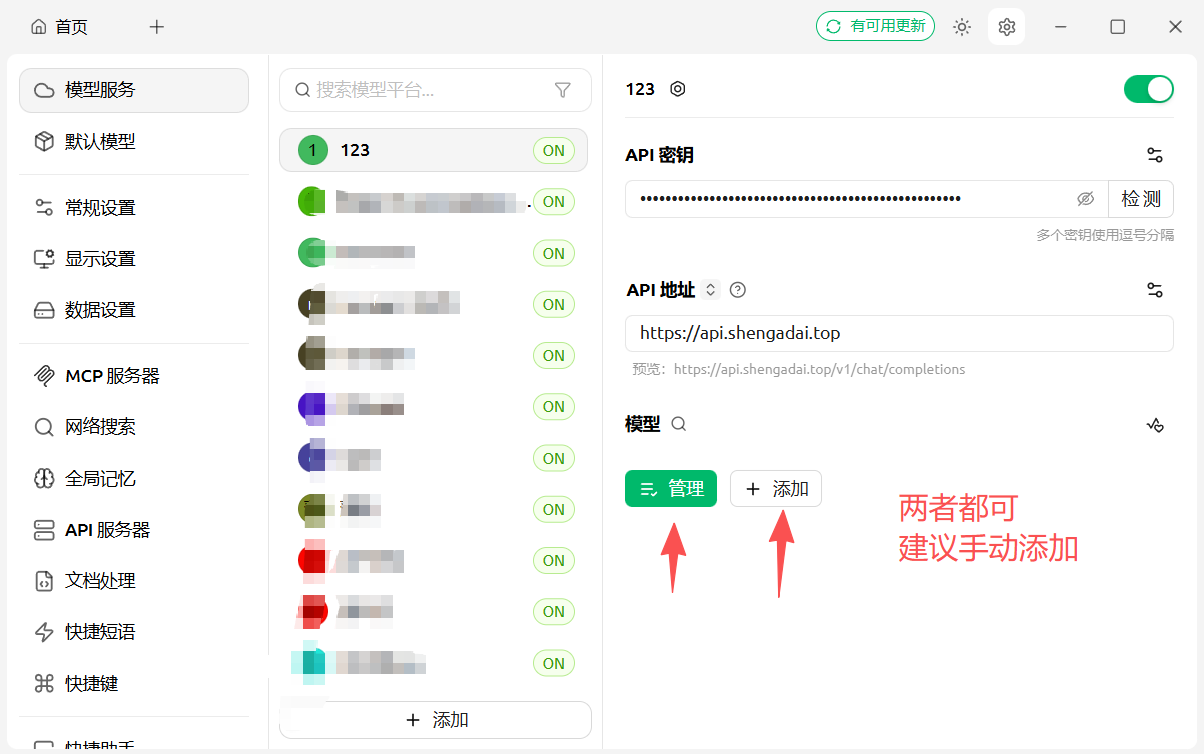The width and height of the screenshot is (1204, 754).
Task: Click the filter icon beside platform search
Action: click(563, 90)
